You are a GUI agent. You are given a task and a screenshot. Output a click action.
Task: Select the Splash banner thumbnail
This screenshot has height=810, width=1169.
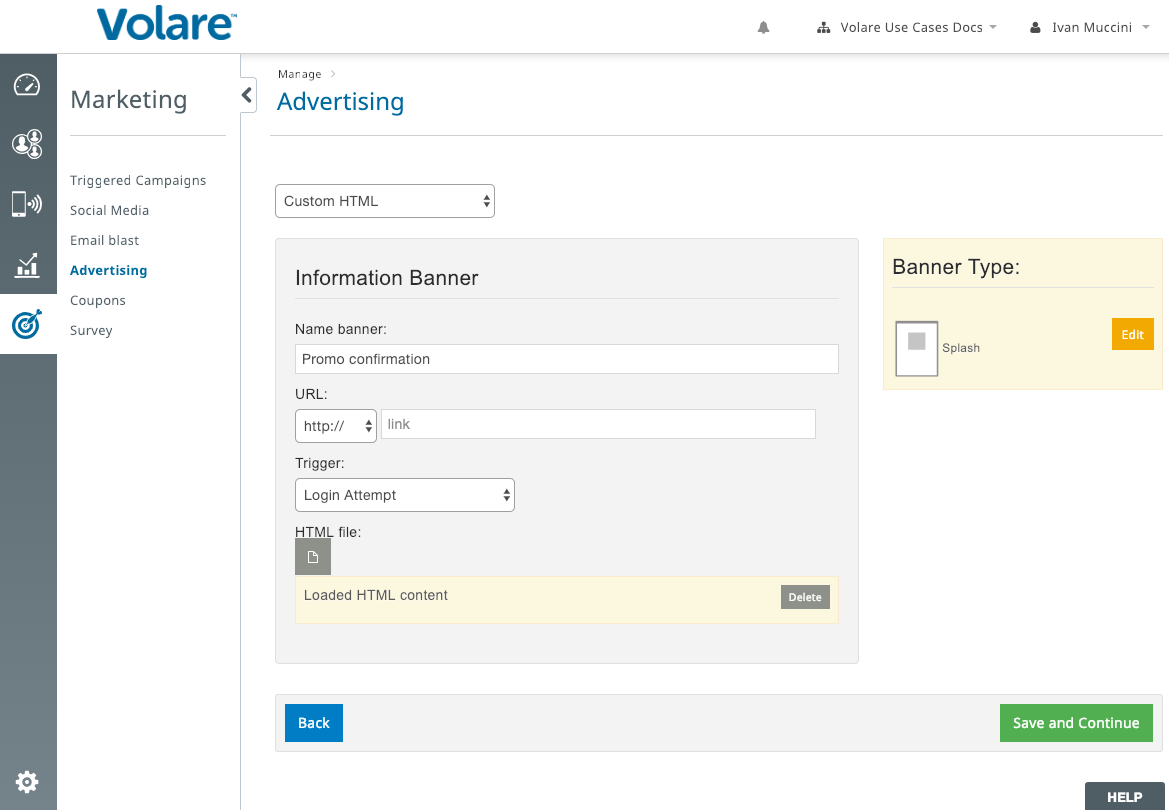click(x=916, y=348)
